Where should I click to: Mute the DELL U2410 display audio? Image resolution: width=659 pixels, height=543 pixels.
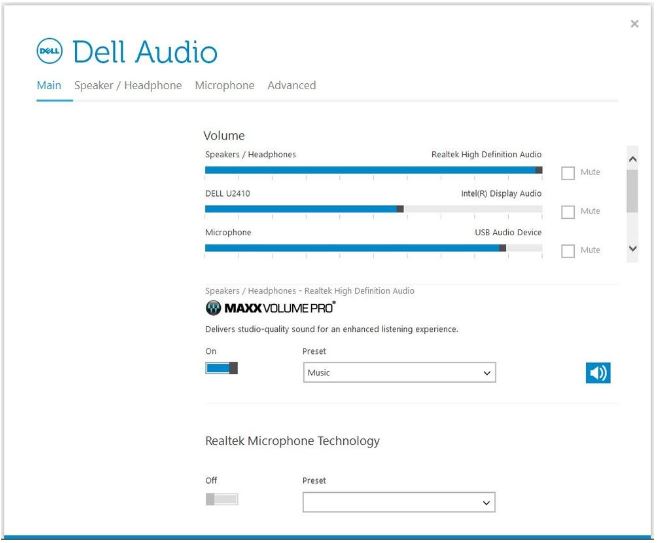click(568, 212)
